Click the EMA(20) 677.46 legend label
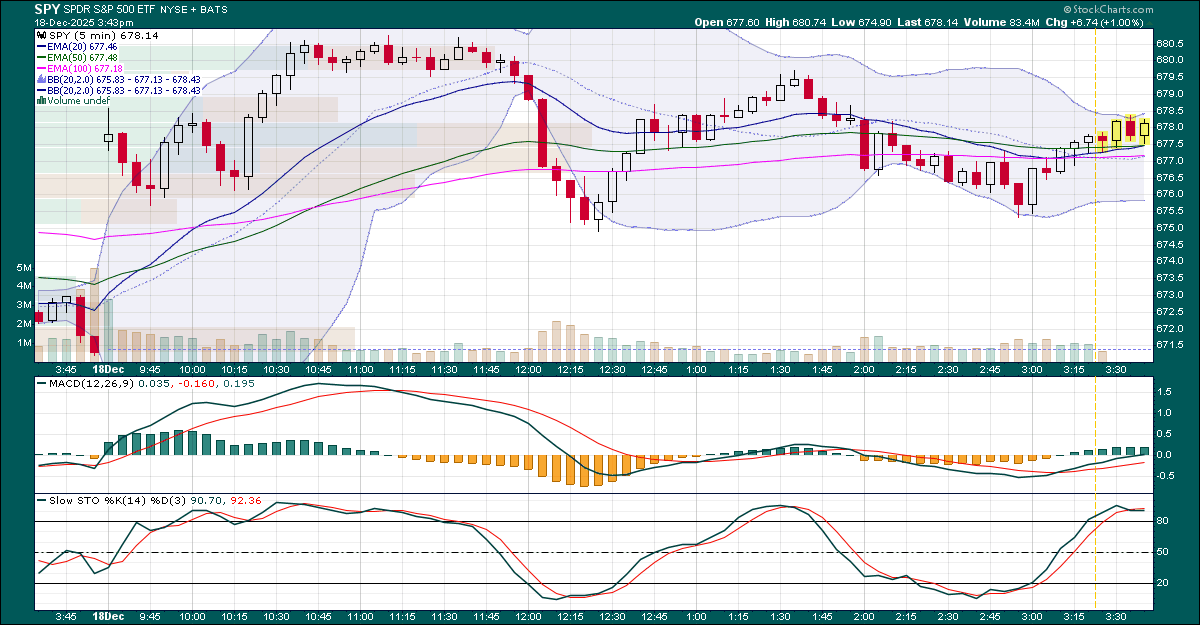 tap(82, 47)
